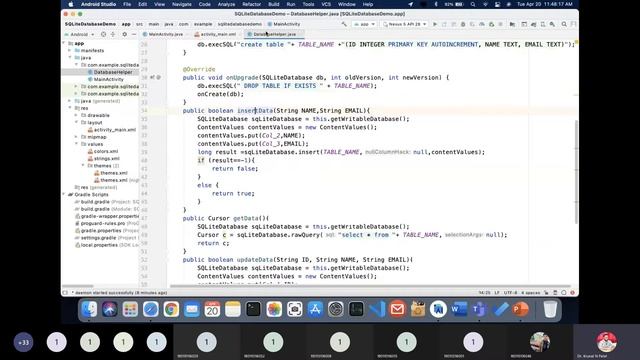
Task: Click the UTF-8 encoding in status bar
Action: tap(510, 293)
